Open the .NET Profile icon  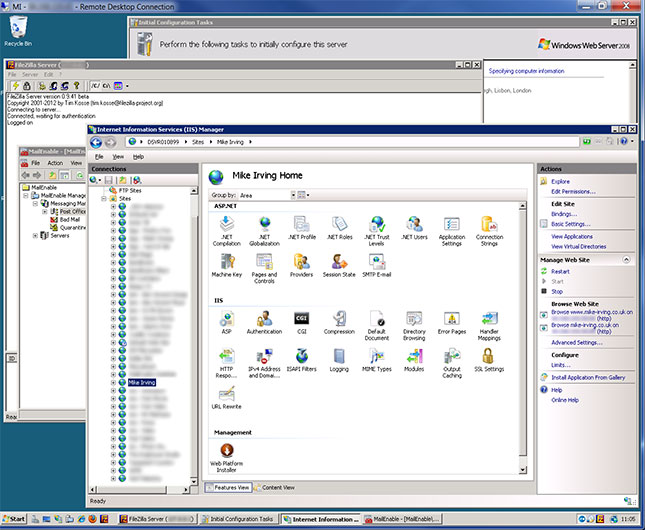tap(302, 228)
